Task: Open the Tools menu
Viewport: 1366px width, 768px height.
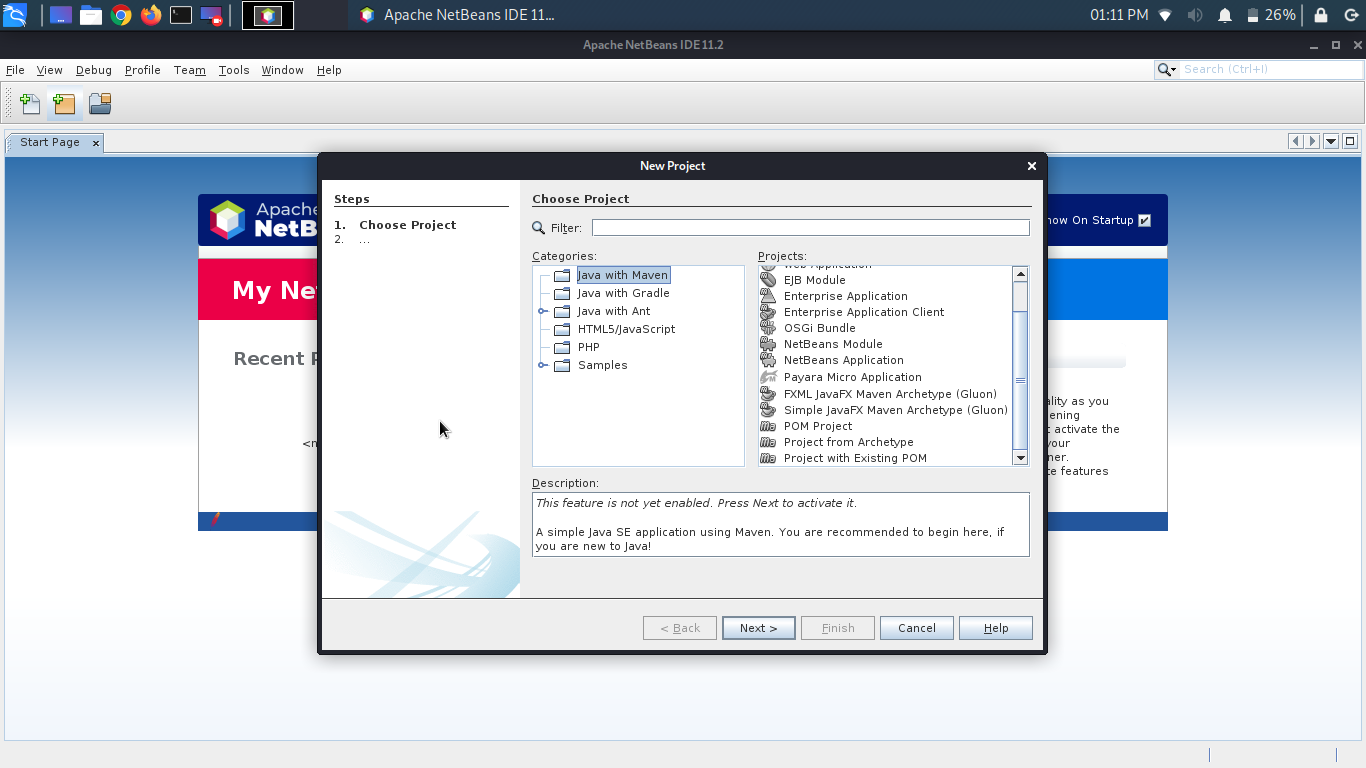Action: point(234,70)
